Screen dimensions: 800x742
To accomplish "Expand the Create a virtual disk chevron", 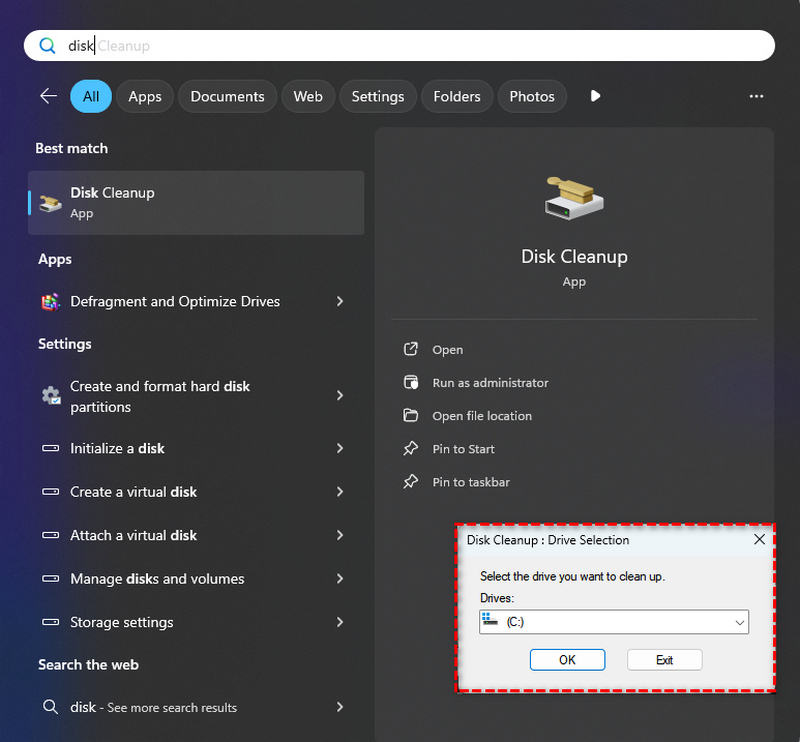I will [340, 491].
